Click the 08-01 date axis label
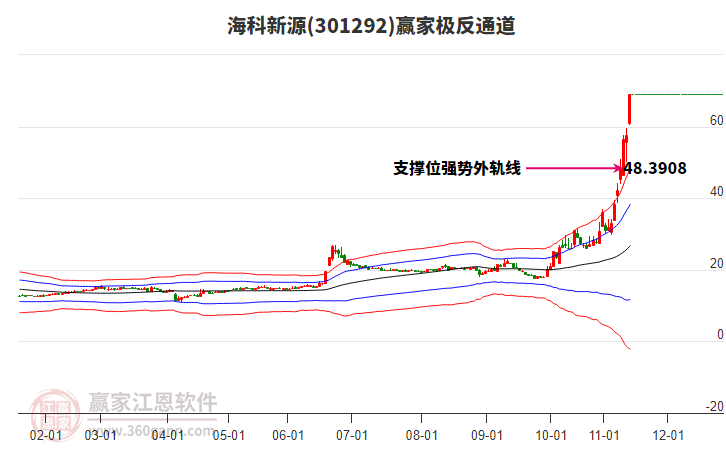Viewport: 726px width, 450px height. point(422,435)
